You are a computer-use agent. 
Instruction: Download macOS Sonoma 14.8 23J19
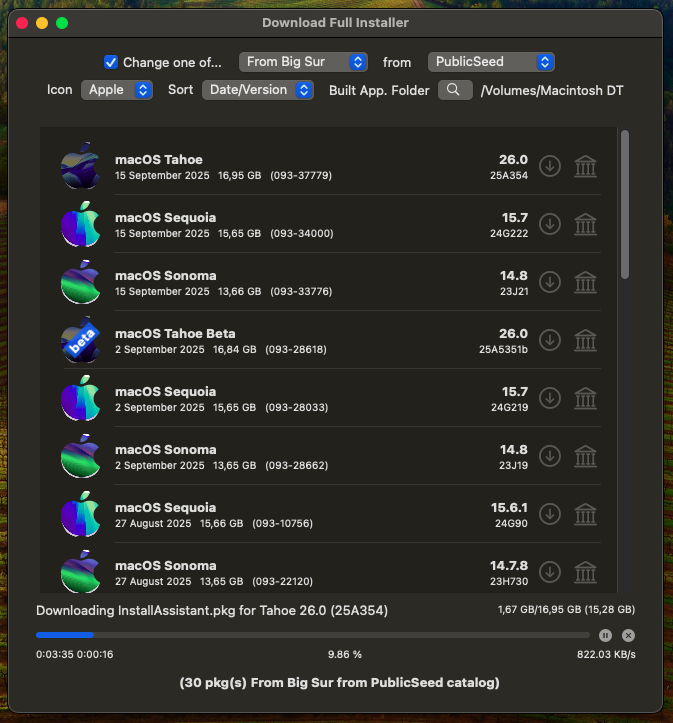point(550,456)
